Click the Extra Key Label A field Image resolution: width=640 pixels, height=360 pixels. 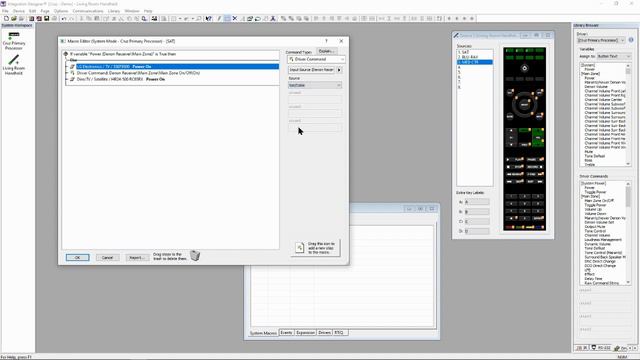[477, 202]
